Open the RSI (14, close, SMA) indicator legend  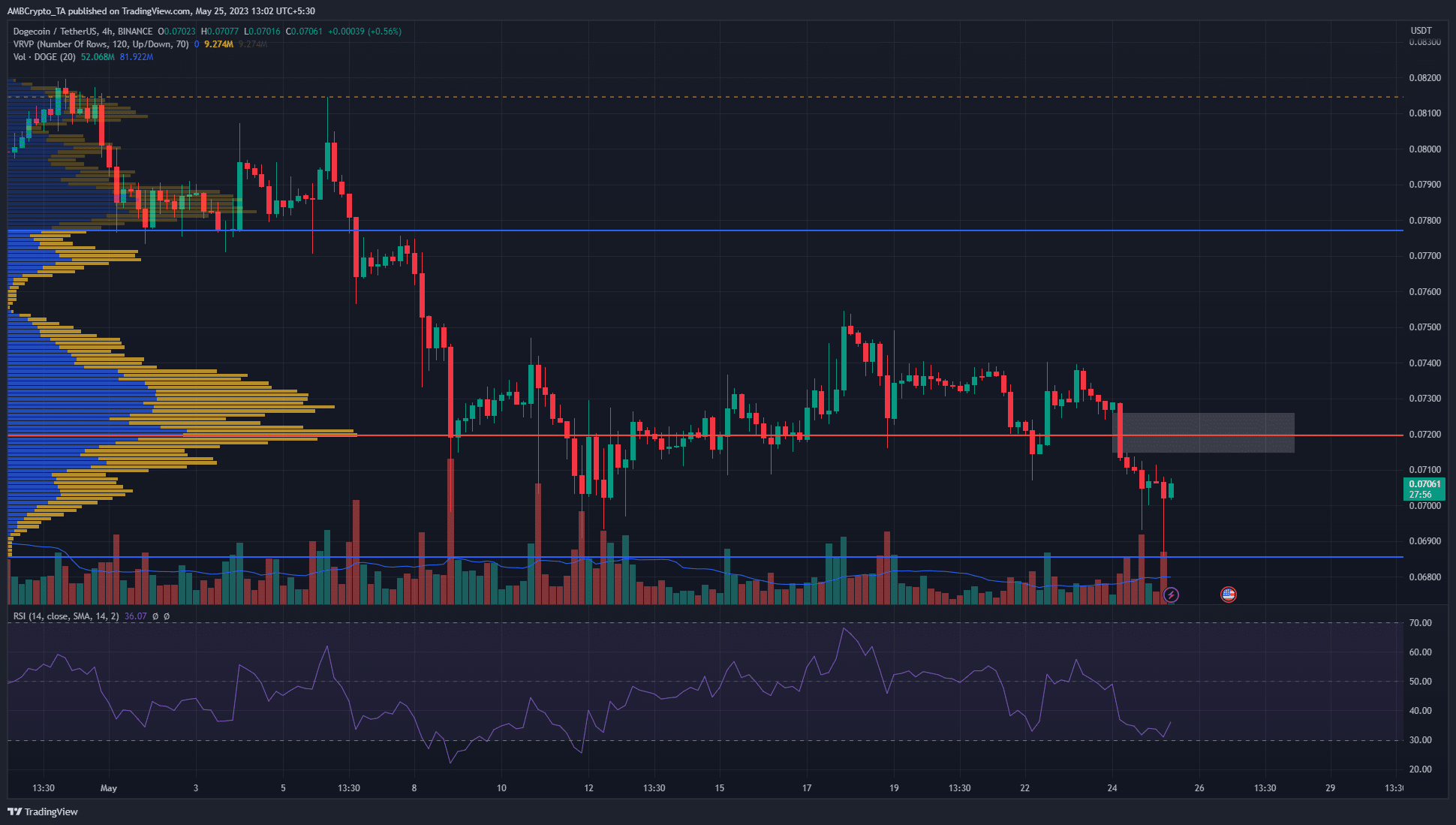tap(66, 616)
